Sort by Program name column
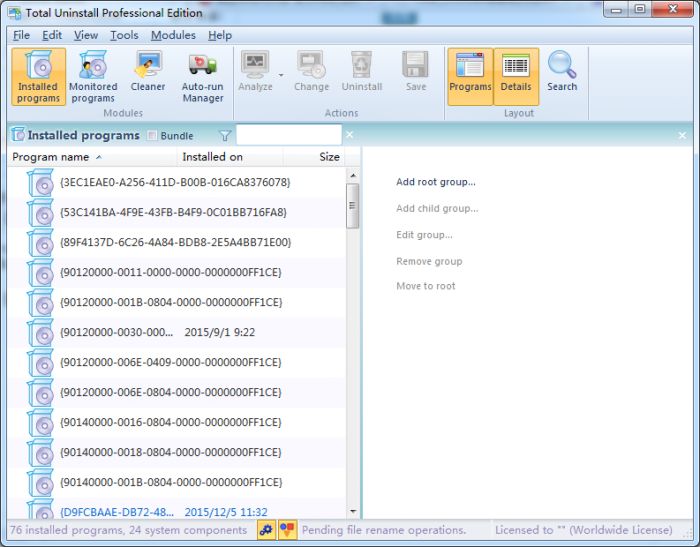 [92, 157]
